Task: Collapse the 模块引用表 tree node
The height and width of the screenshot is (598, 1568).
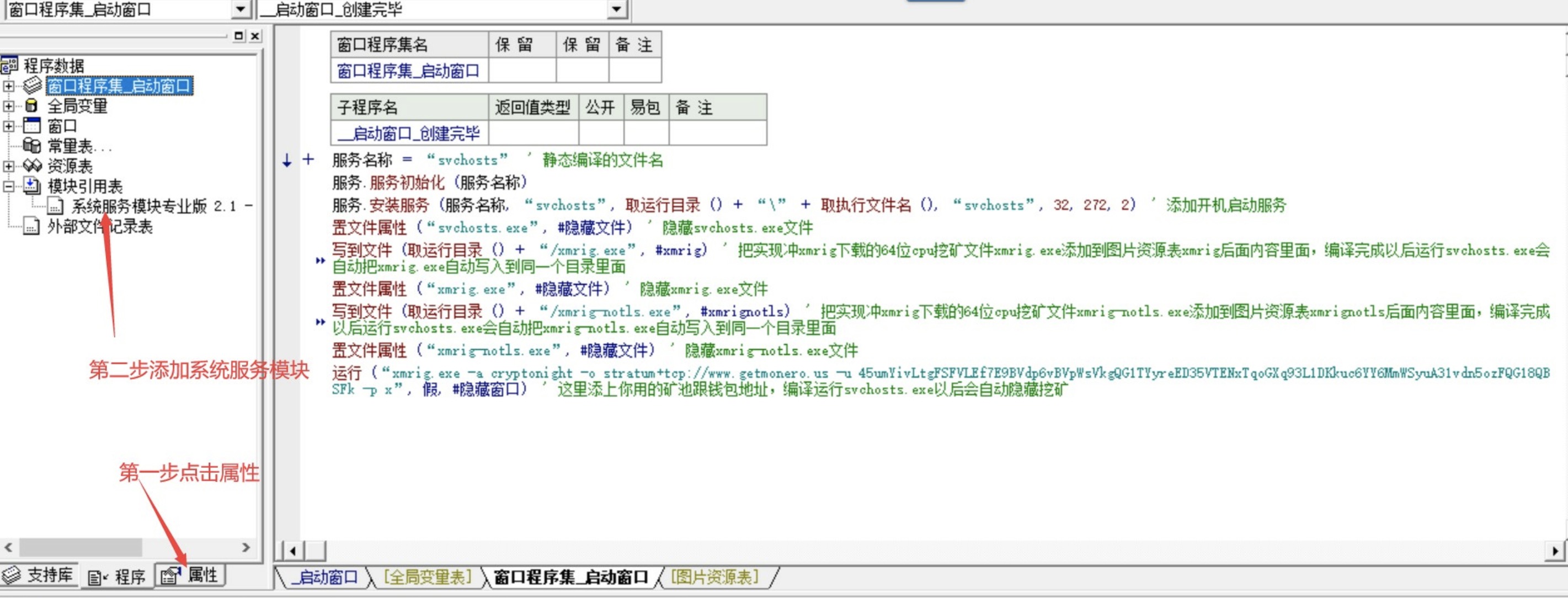Action: 8,185
